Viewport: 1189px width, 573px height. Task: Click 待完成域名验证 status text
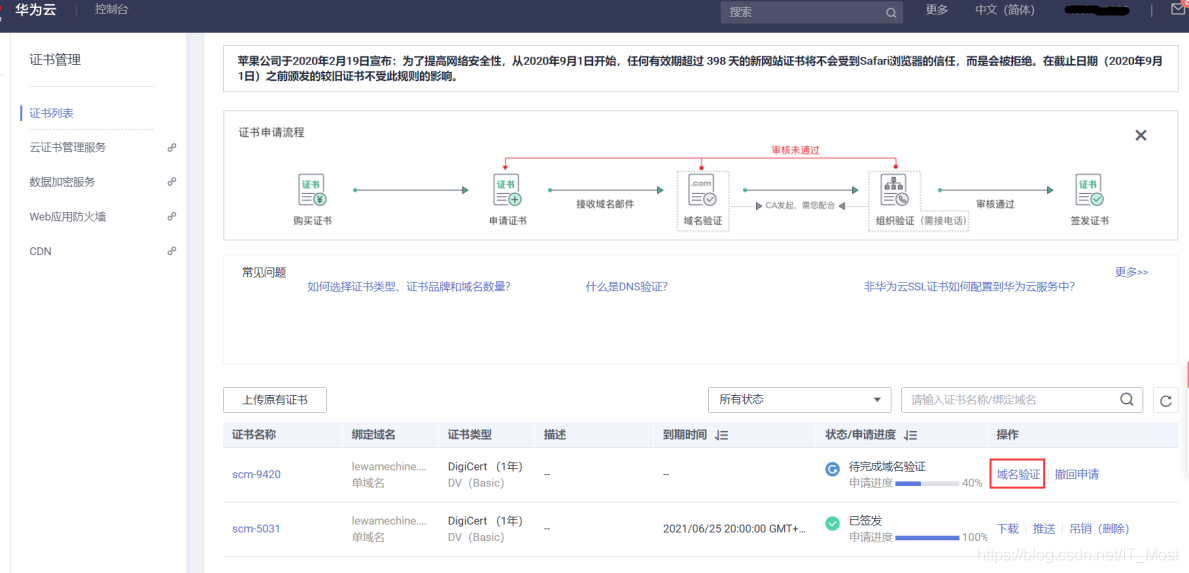click(887, 466)
